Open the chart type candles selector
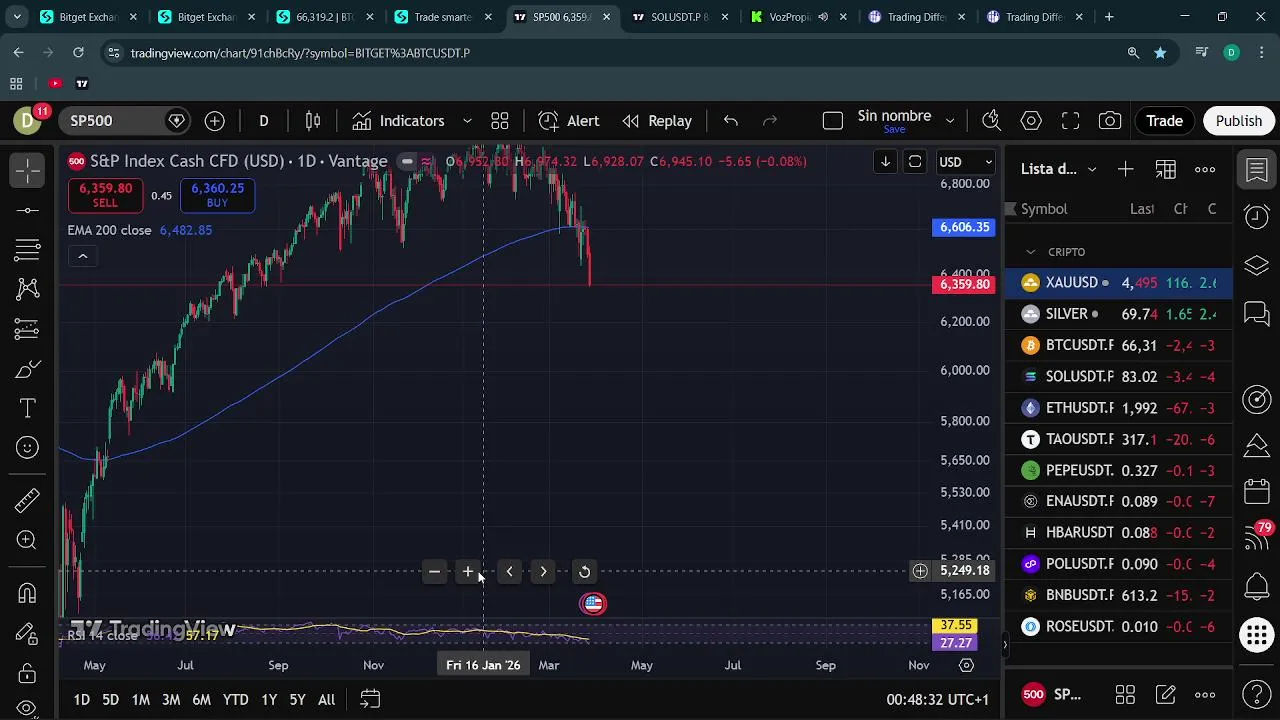 (x=313, y=121)
